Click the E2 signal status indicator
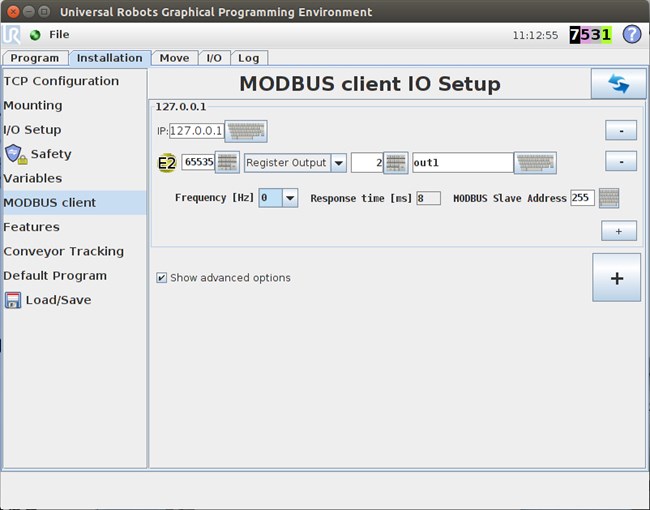 pos(167,163)
